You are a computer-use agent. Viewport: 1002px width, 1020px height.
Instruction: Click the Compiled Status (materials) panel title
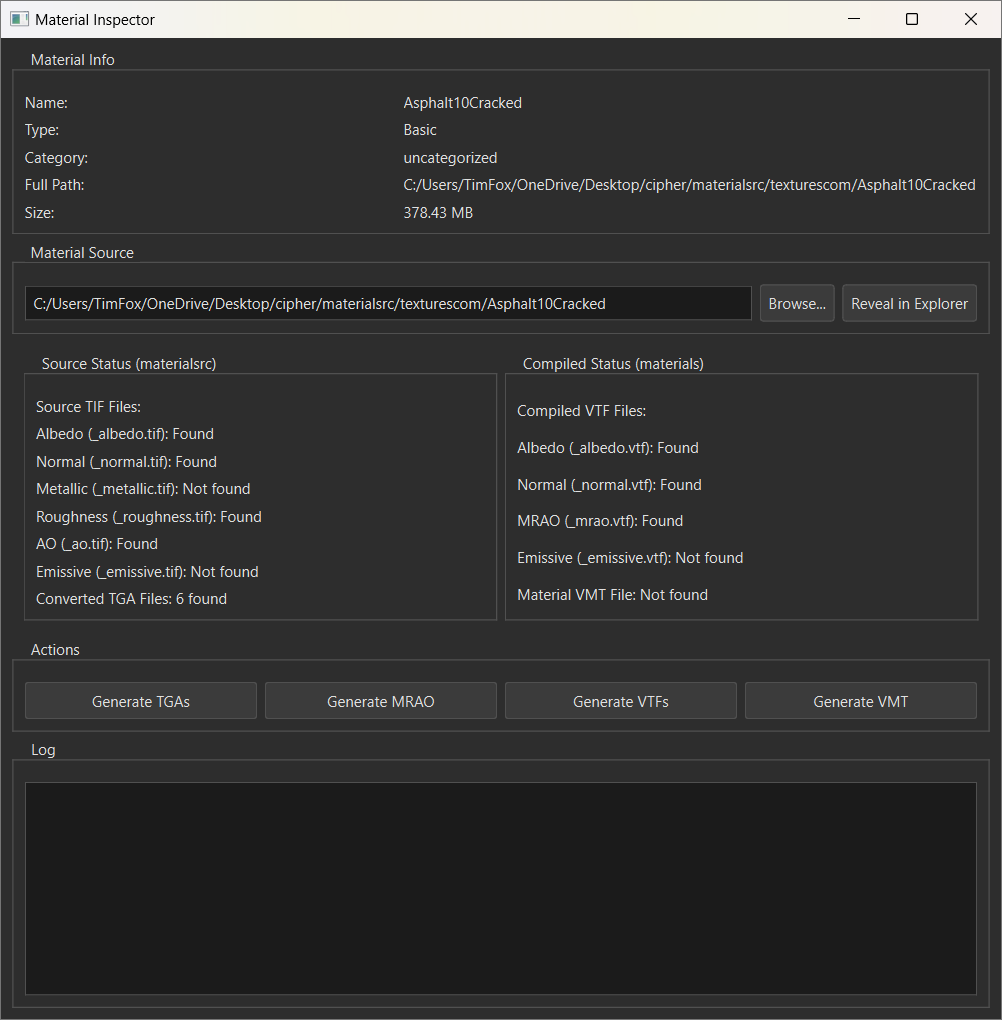coord(613,363)
